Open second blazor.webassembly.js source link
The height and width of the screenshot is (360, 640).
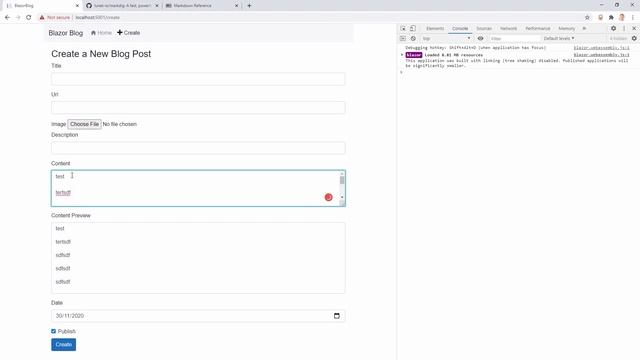601,55
